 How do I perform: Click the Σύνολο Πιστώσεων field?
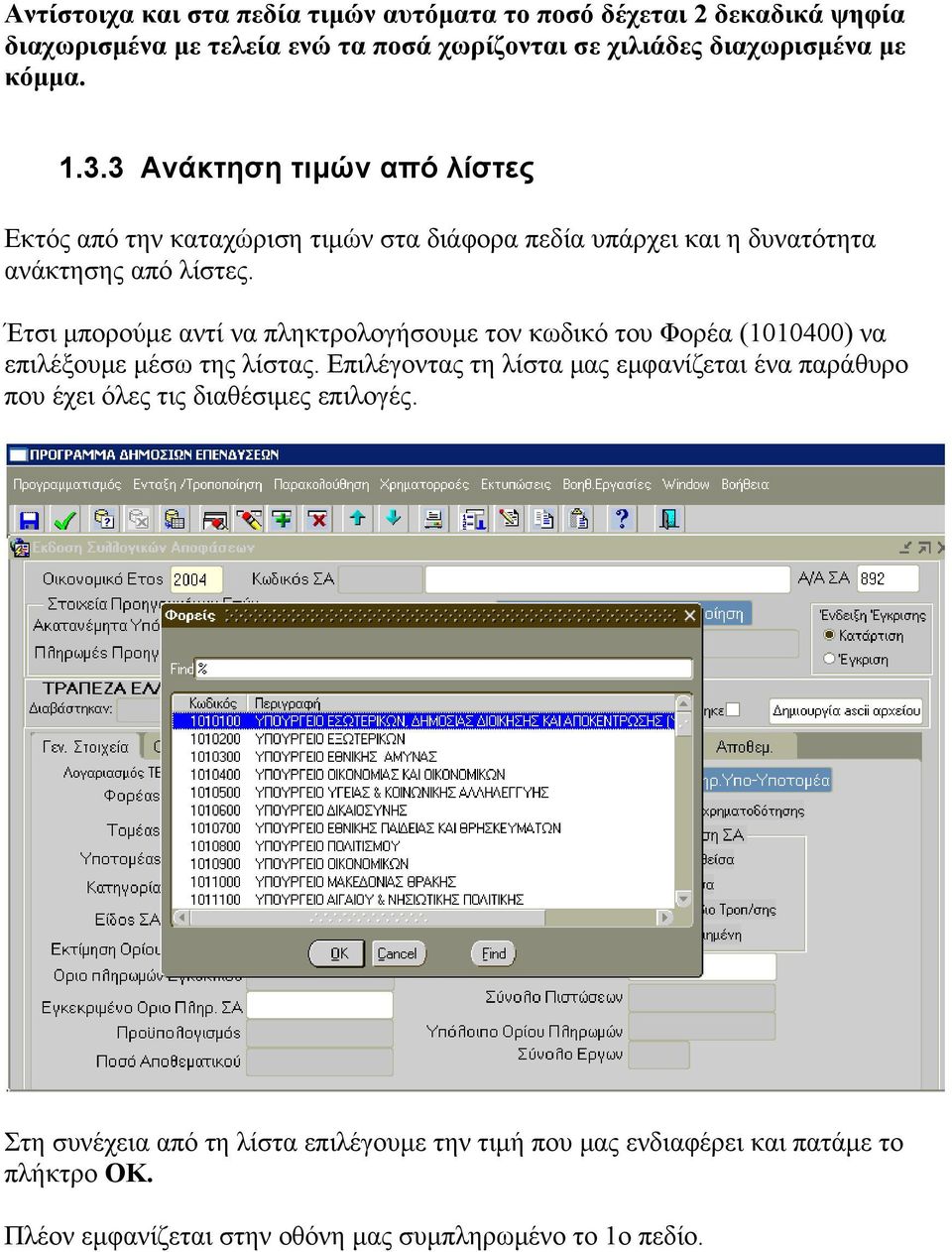coord(701,997)
